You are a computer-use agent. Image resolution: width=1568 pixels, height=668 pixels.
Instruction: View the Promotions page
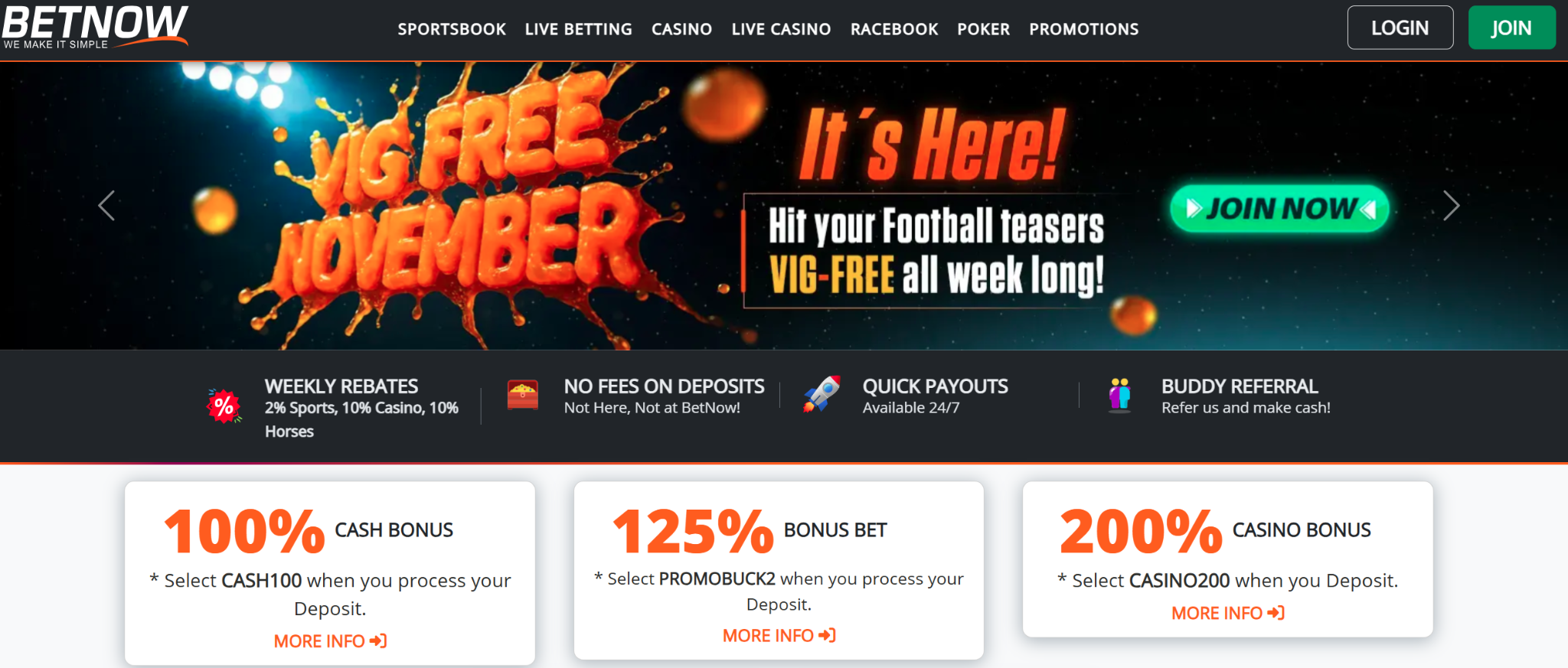(1083, 29)
